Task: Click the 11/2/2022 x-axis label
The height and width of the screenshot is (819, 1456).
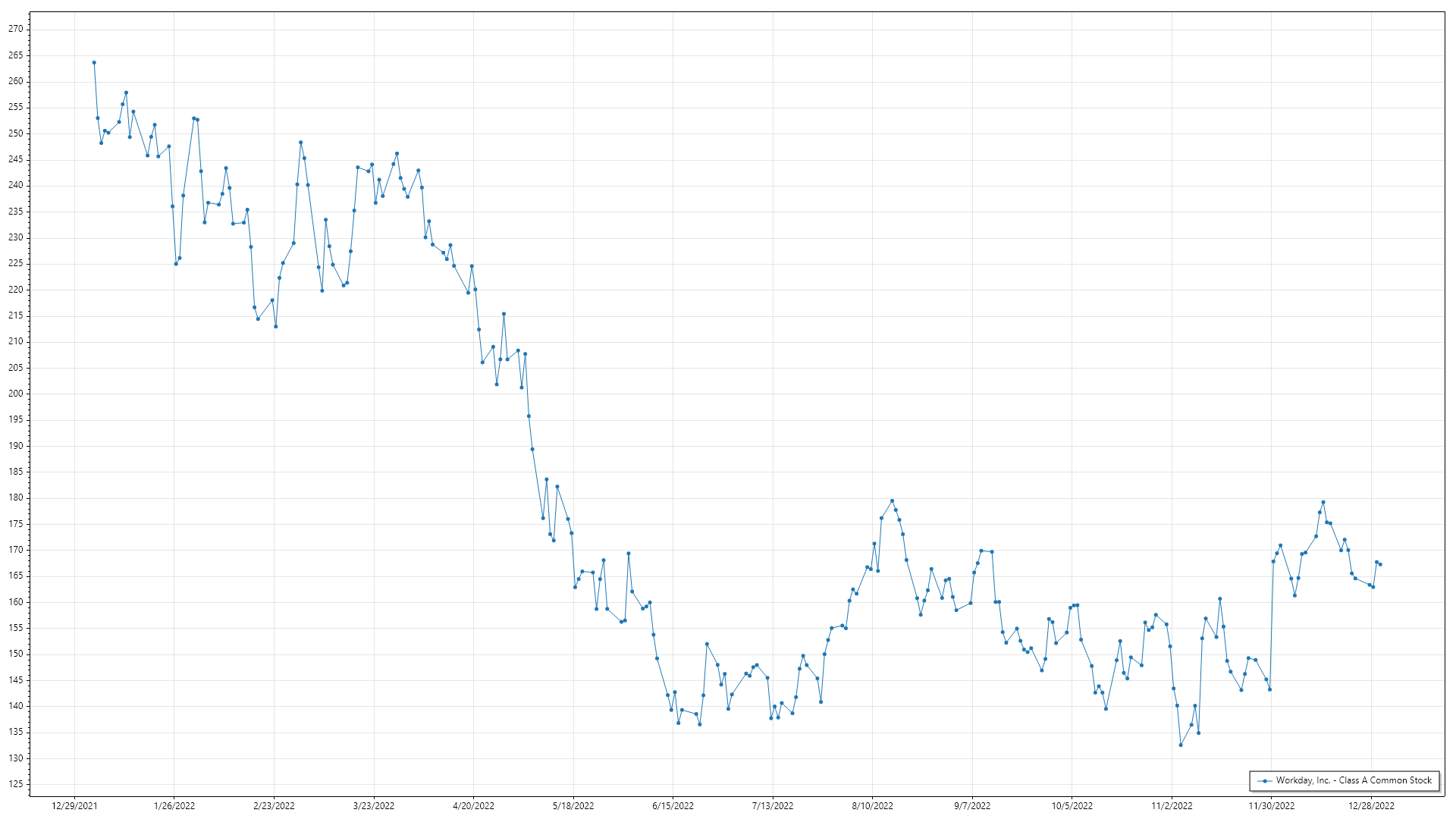Action: [x=1172, y=806]
